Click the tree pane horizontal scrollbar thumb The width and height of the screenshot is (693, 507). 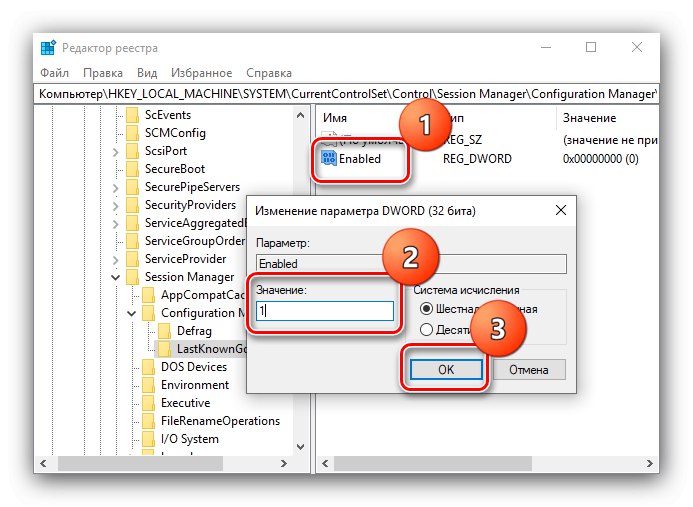140,463
